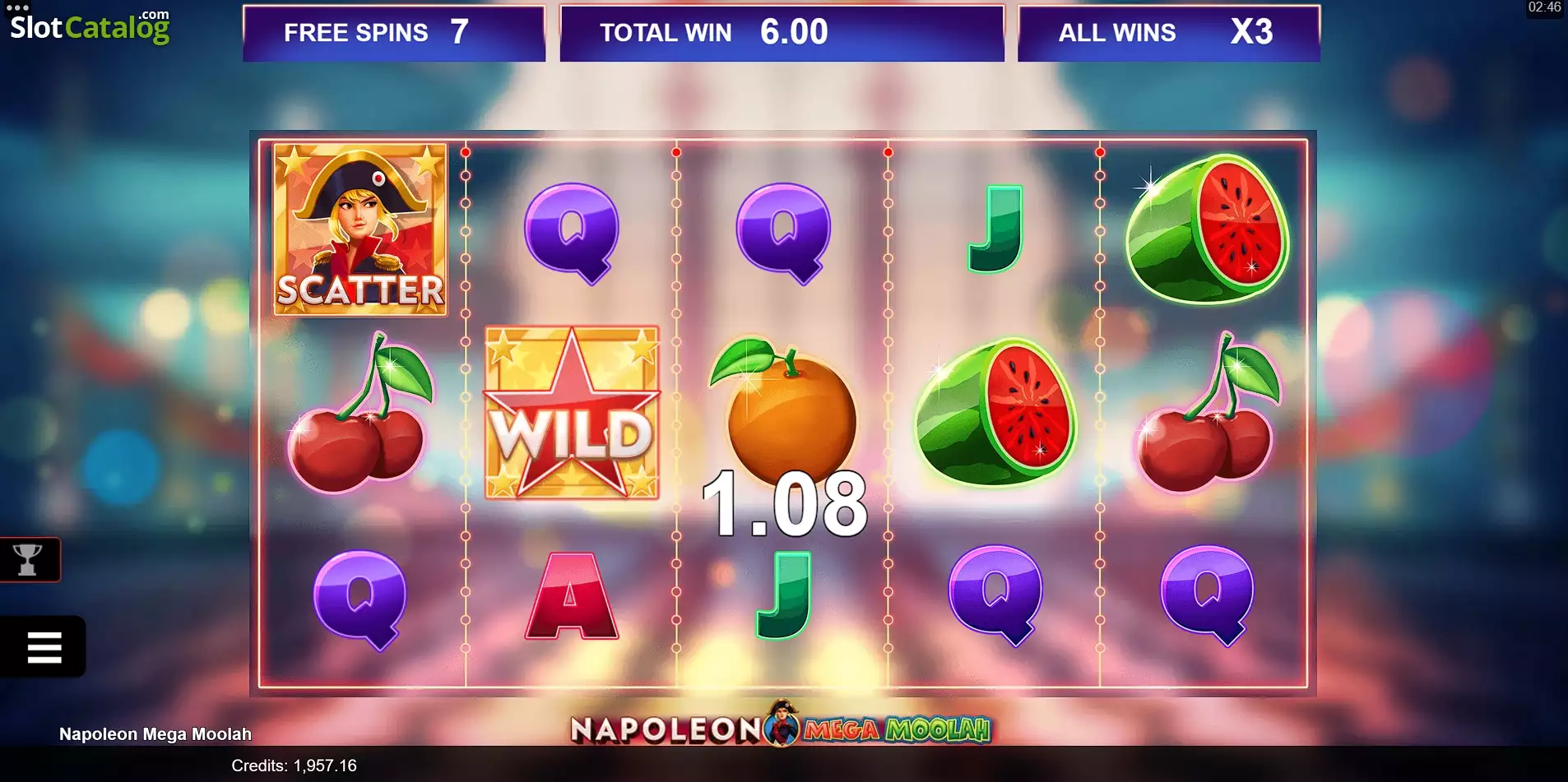This screenshot has height=782, width=1568.
Task: Click the trophy achievements icon
Action: (29, 560)
